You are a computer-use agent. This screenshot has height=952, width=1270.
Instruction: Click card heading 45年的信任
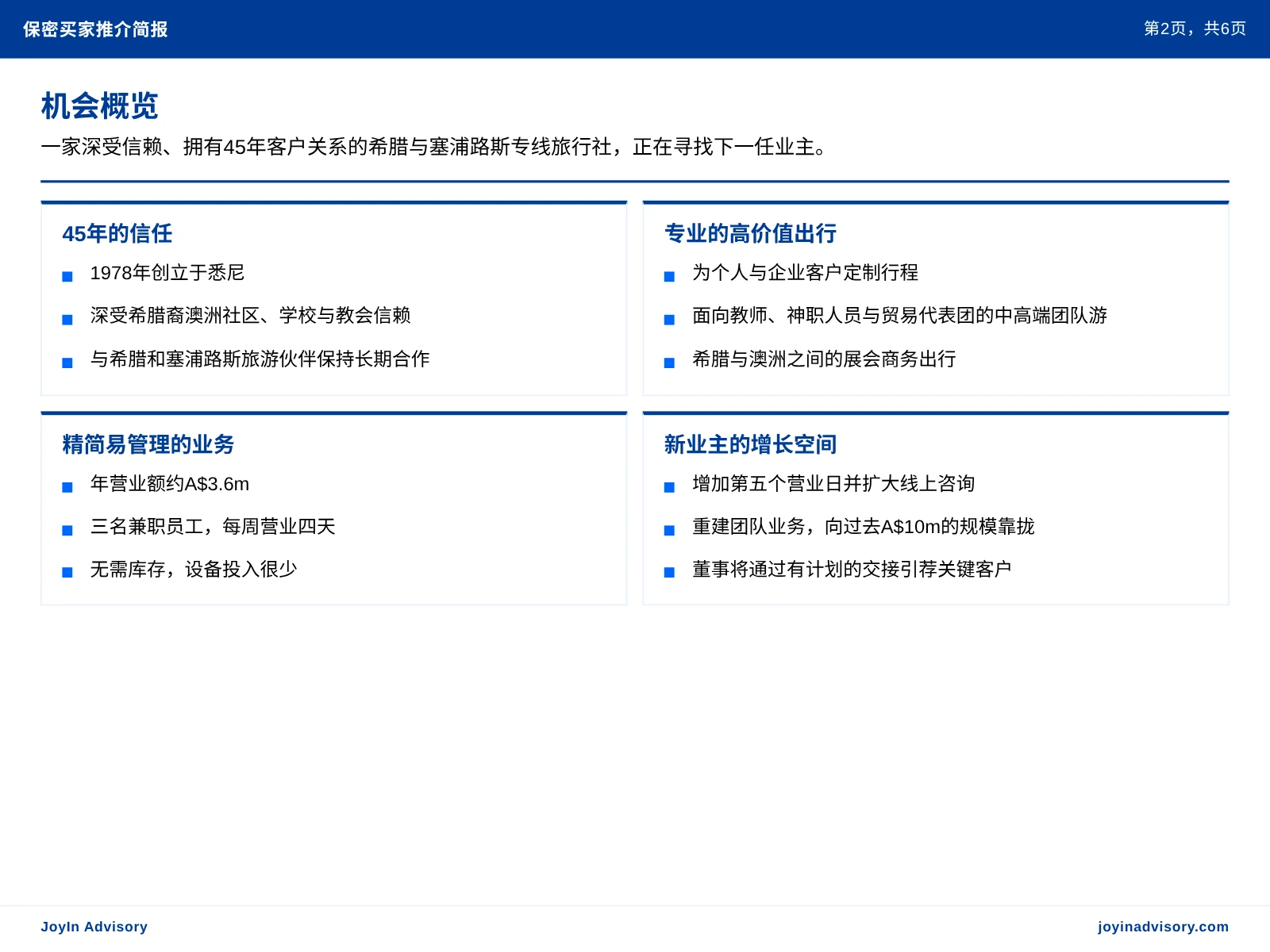pyautogui.click(x=117, y=233)
